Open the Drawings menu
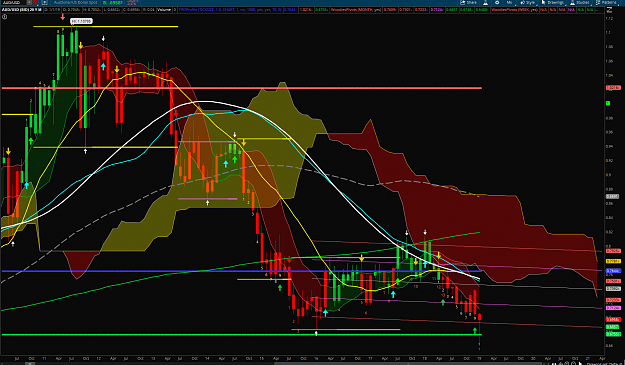Screen dimensions: 625x365 coord(553,2)
